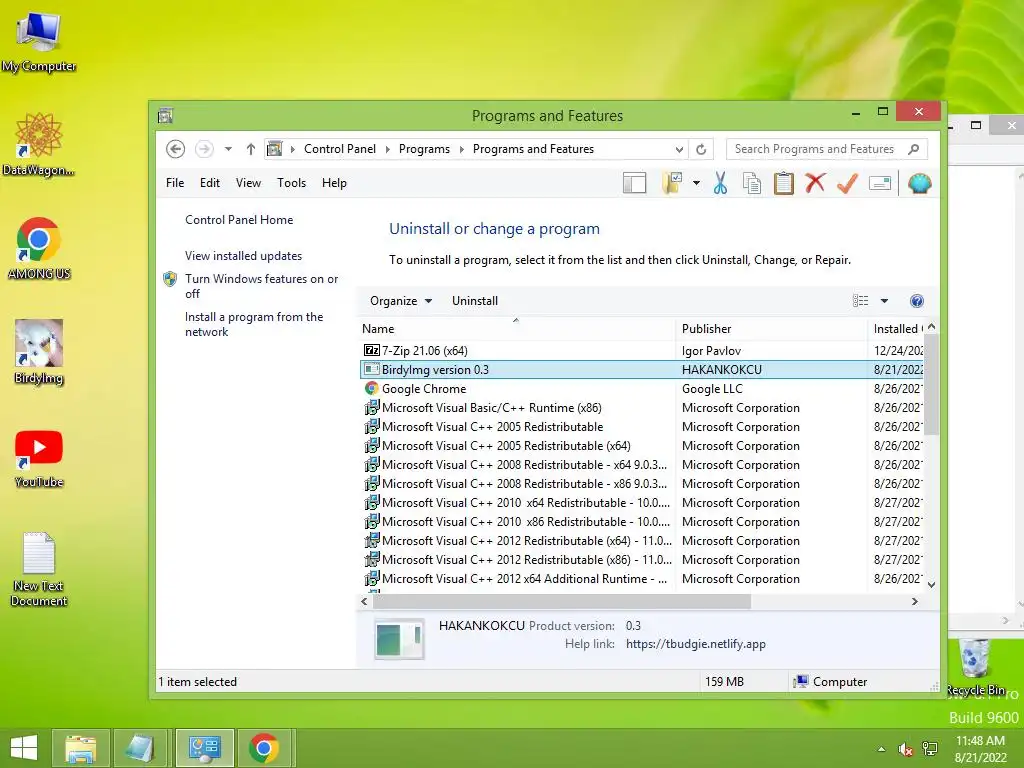This screenshot has width=1024, height=768.
Task: Open View installed updates link
Action: tap(244, 256)
